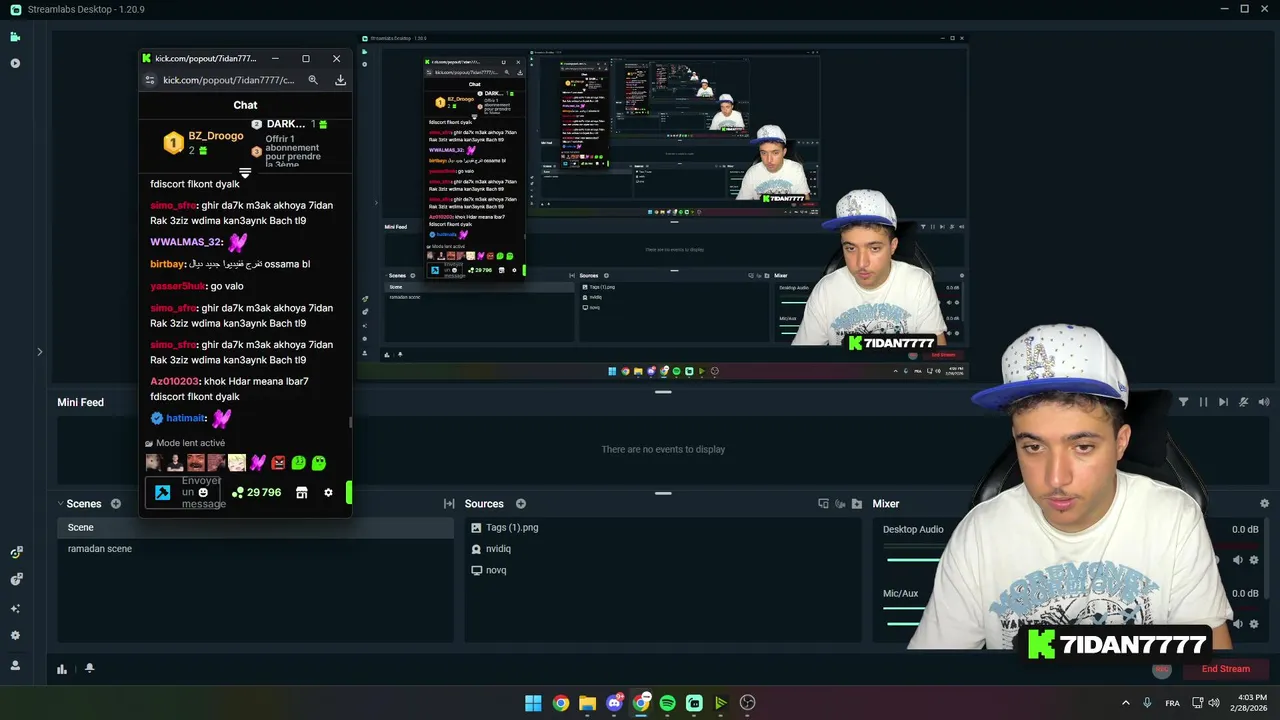Image resolution: width=1280 pixels, height=720 pixels.
Task: Open Mixer advanced audio settings gear
Action: click(x=1264, y=504)
